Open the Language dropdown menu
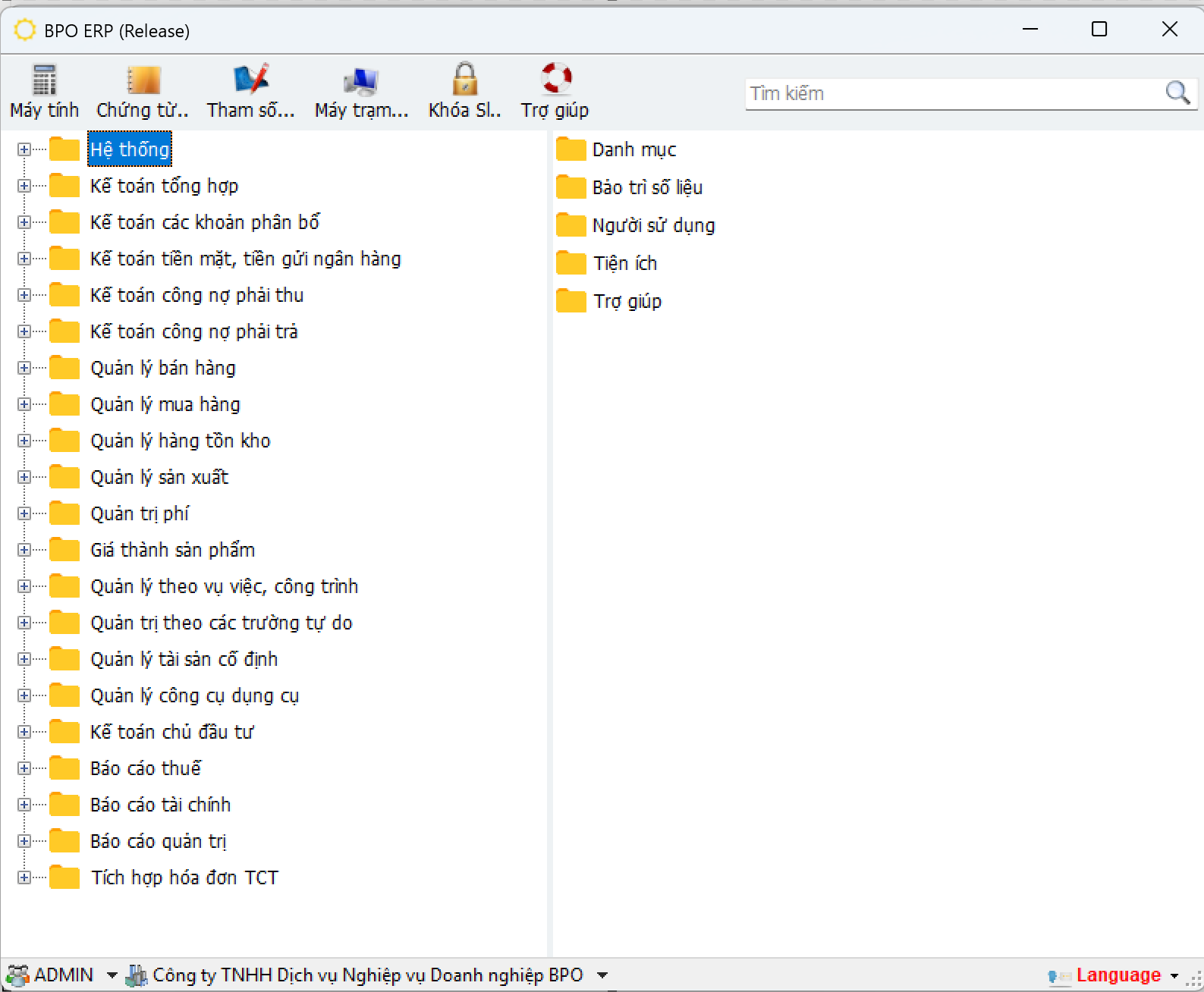1204x992 pixels. [1173, 976]
